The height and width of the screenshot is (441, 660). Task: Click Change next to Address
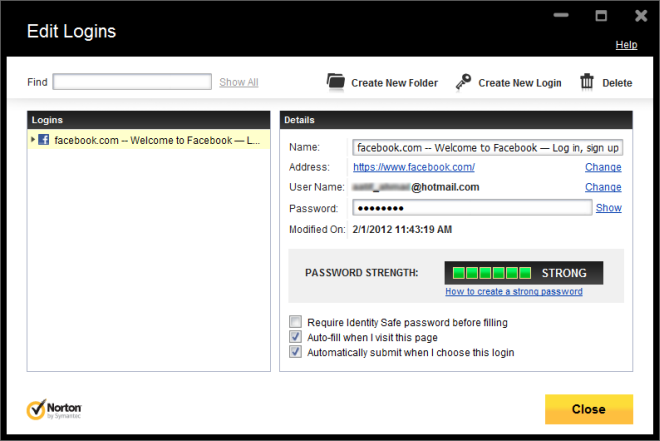pos(603,167)
